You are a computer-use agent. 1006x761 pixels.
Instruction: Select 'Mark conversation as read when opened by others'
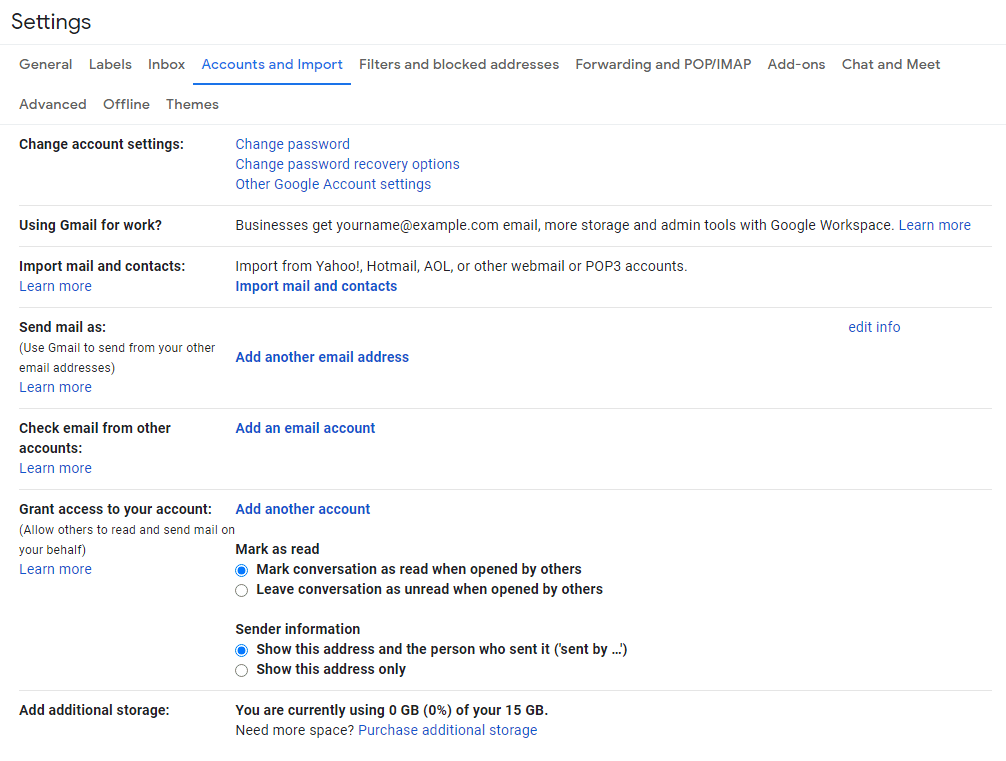(x=241, y=570)
